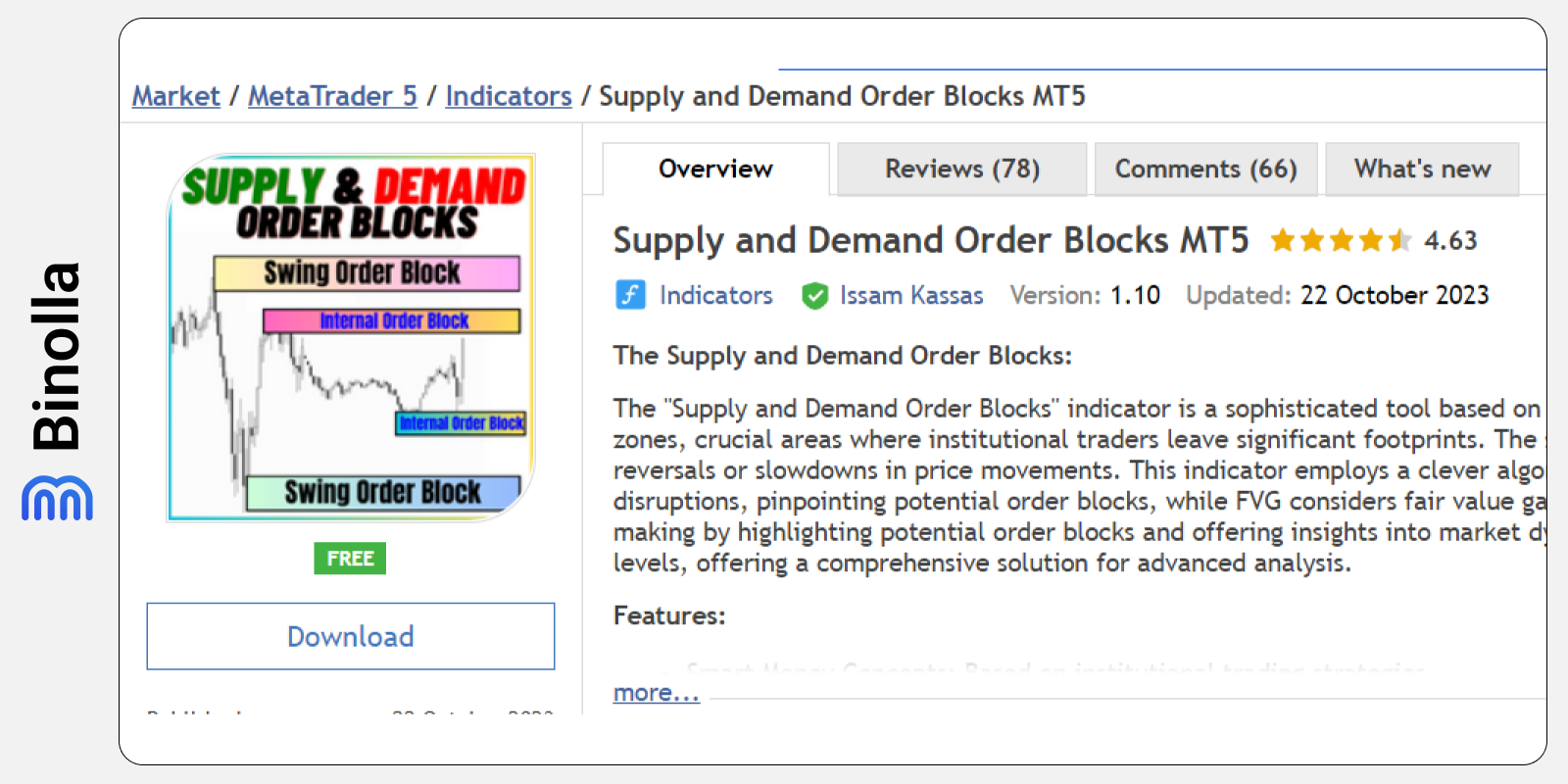Click the FREE price badge
1568x784 pixels.
[x=350, y=559]
